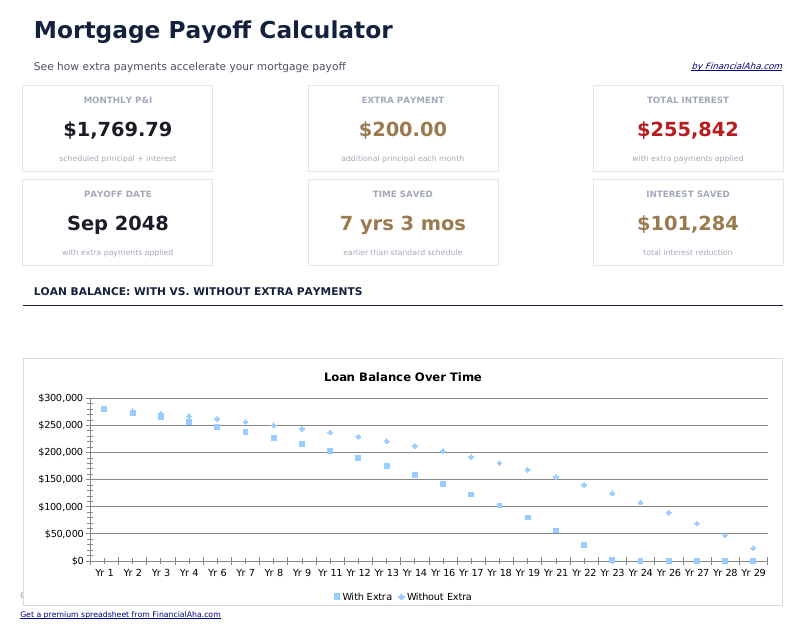The image size is (804, 639).
Task: Select the Interest Saved card
Action: (688, 222)
